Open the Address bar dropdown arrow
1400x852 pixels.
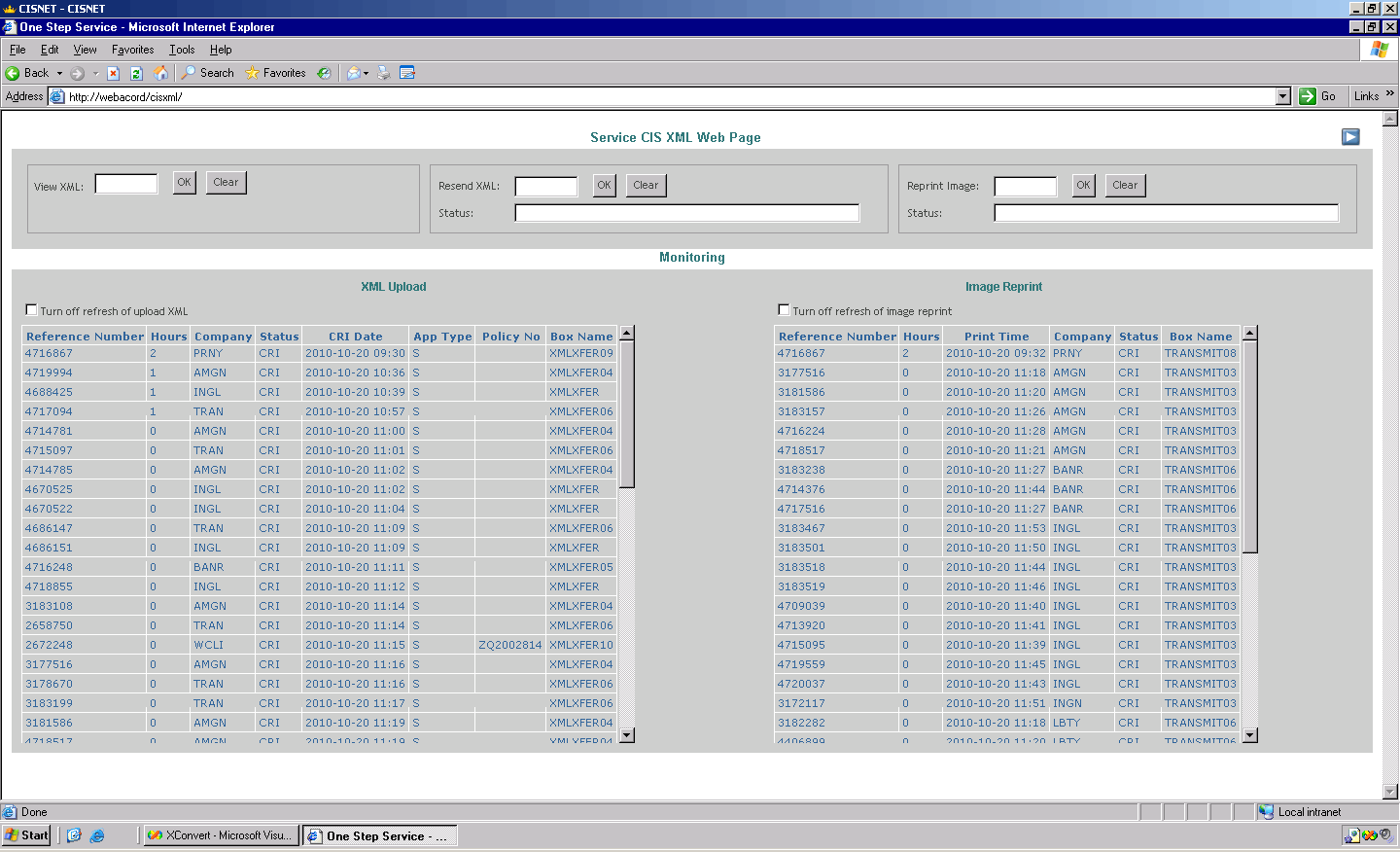click(1282, 96)
